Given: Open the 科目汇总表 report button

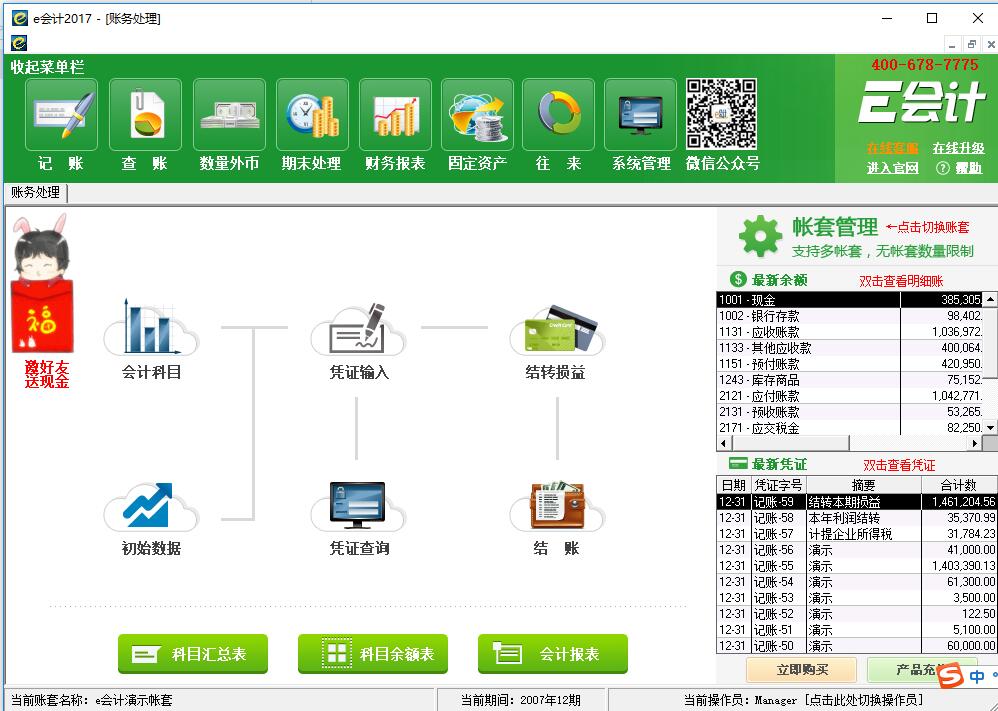Looking at the screenshot, I should click(x=193, y=654).
